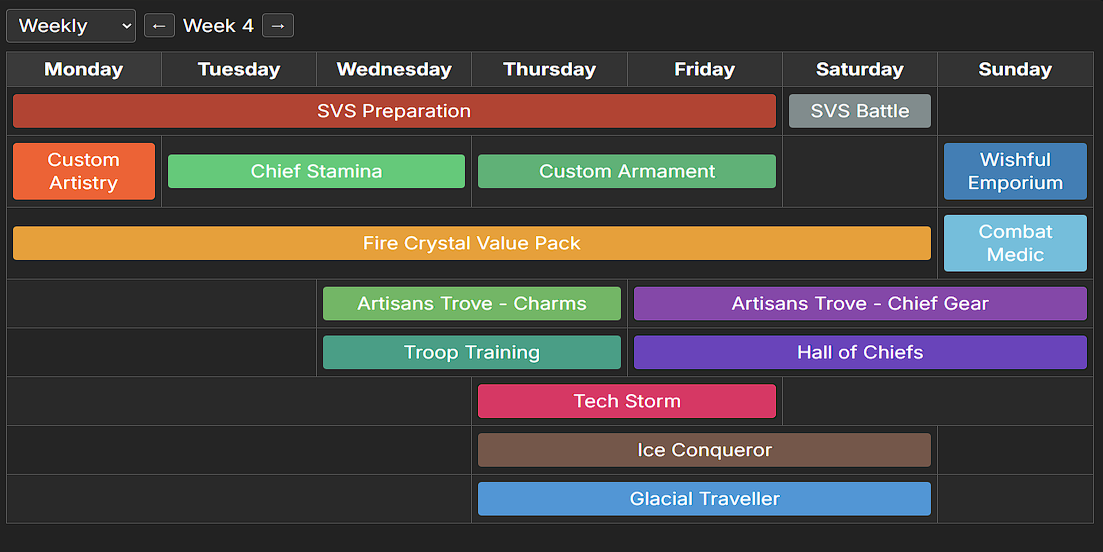Click the Tech Storm event bar
Image resolution: width=1103 pixels, height=552 pixels.
(627, 401)
